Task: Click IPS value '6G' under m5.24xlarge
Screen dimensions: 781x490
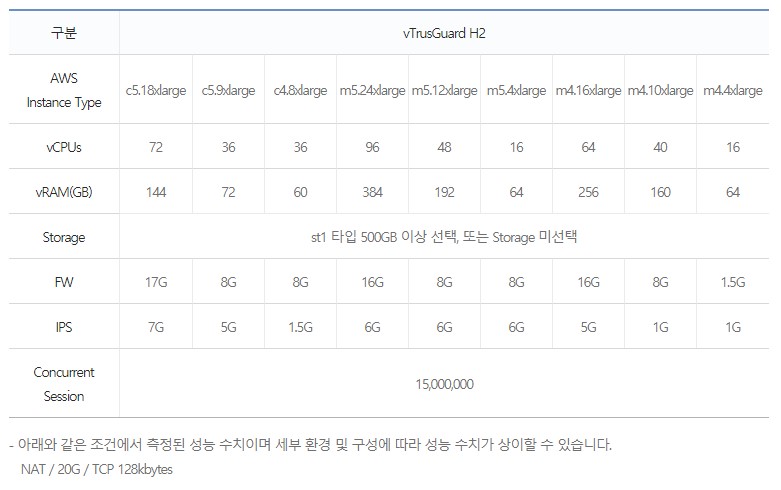Action: coord(373,327)
